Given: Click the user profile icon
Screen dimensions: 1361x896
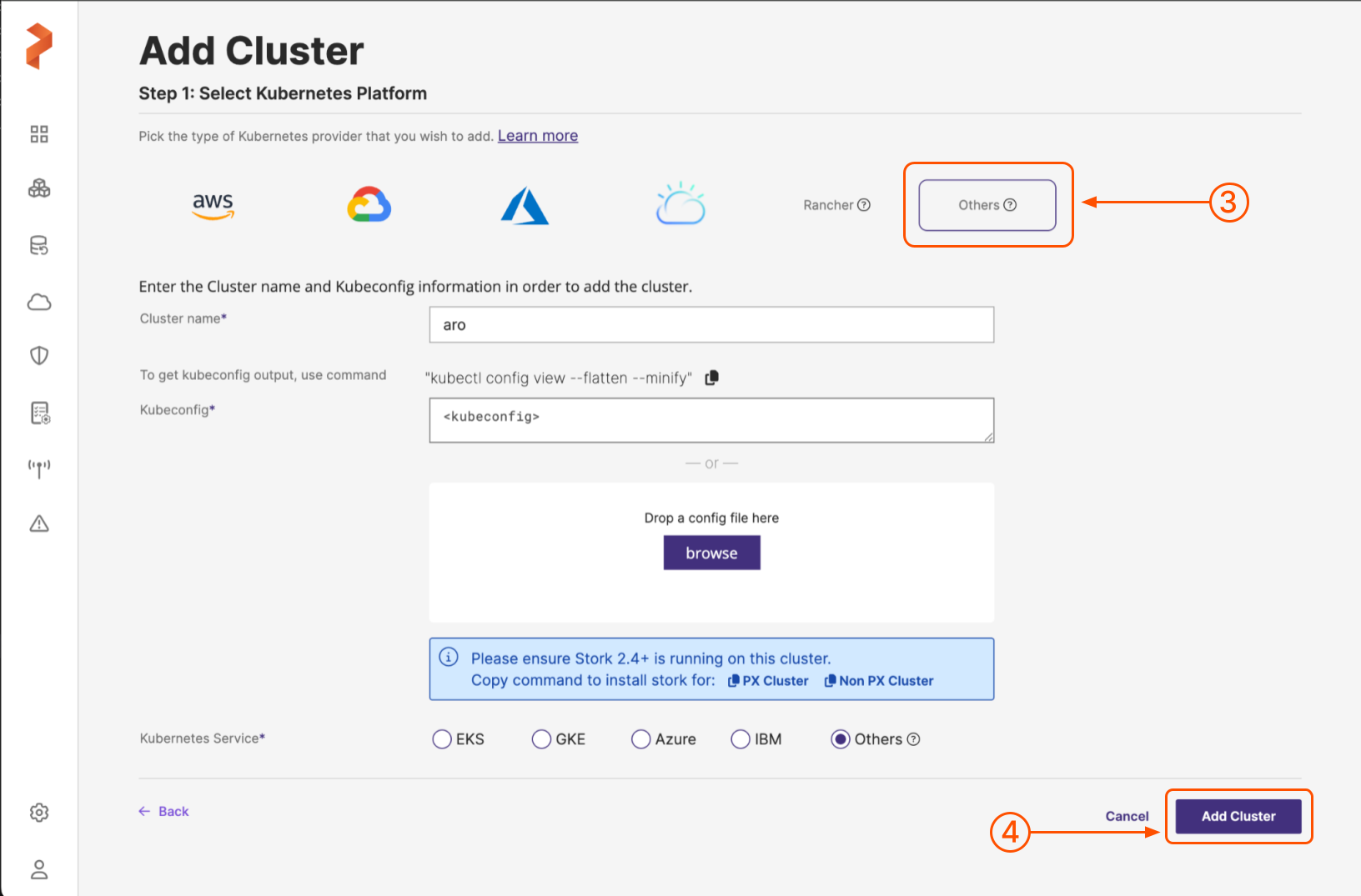Looking at the screenshot, I should point(39,870).
